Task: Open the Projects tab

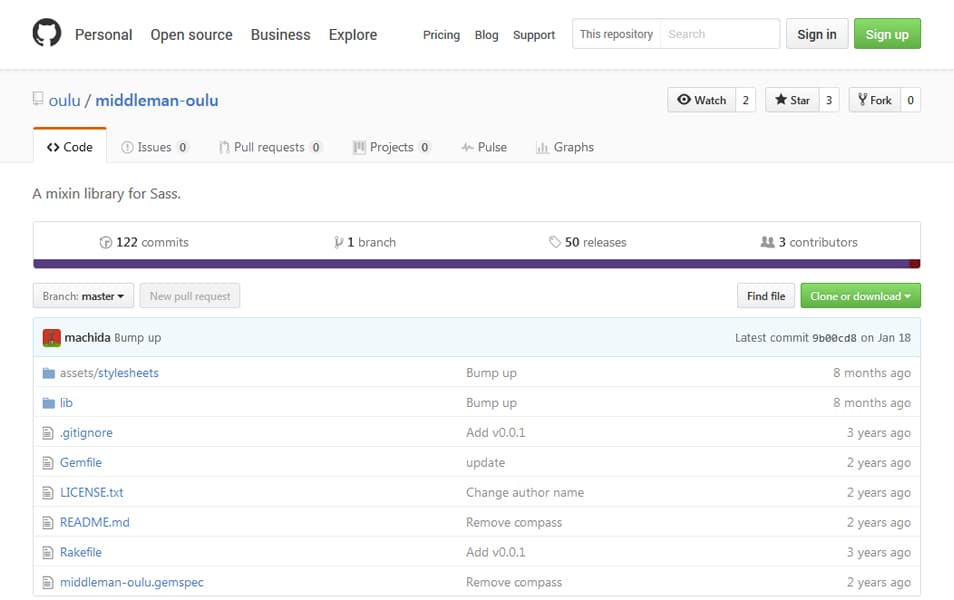Action: click(392, 147)
